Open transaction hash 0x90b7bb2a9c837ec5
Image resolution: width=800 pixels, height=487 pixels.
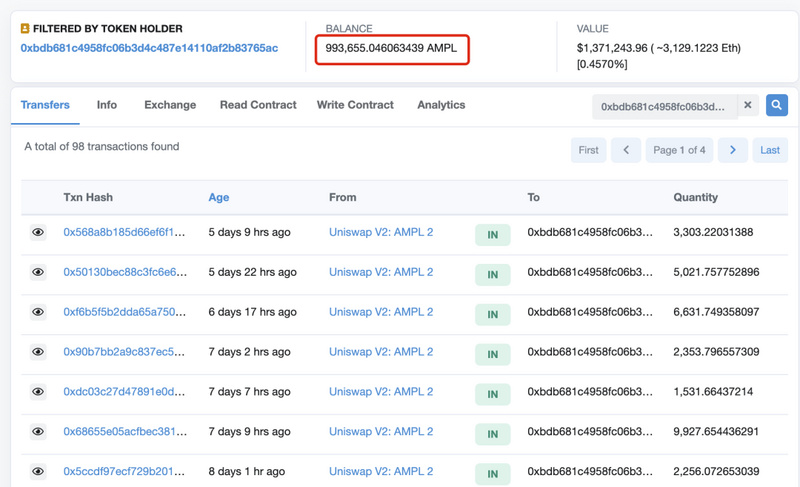[124, 351]
